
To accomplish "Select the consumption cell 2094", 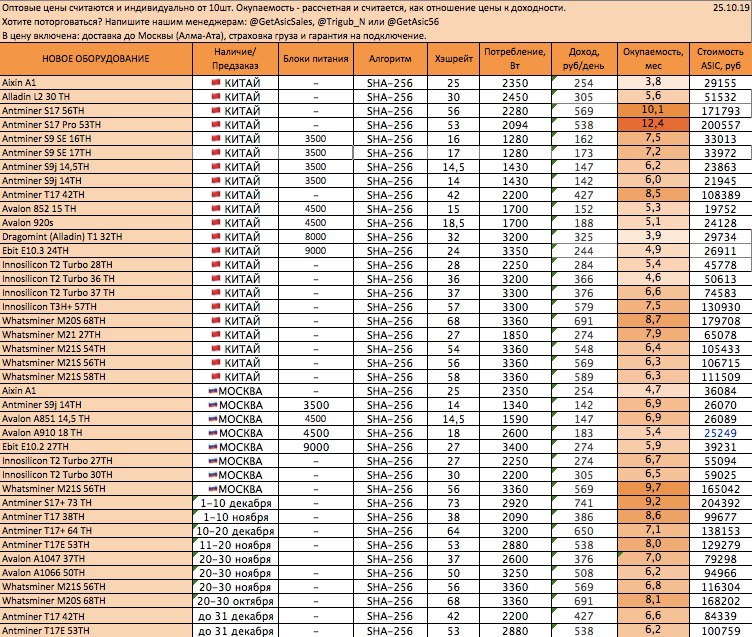I will click(x=515, y=125).
